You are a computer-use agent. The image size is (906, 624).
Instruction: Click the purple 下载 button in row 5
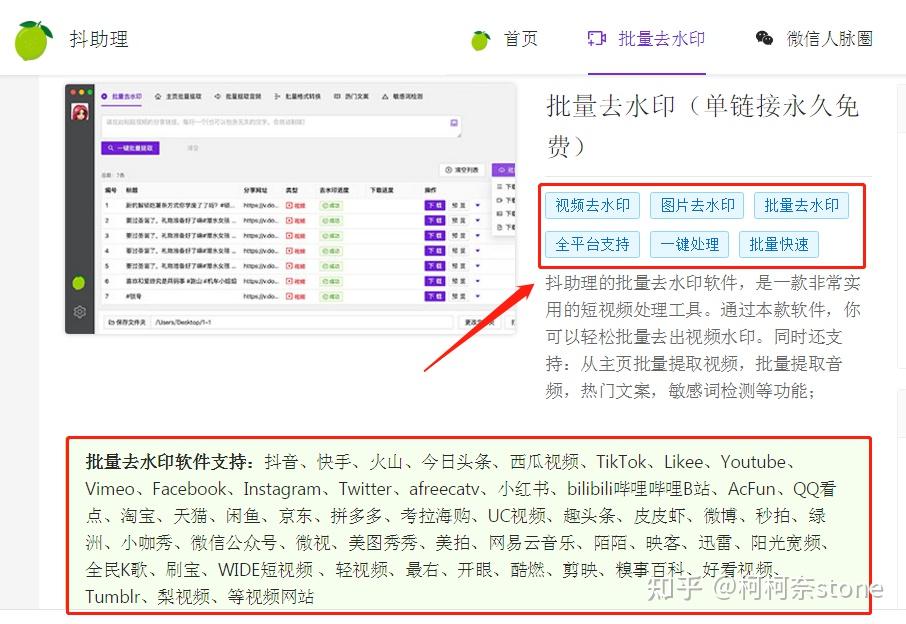coord(435,266)
